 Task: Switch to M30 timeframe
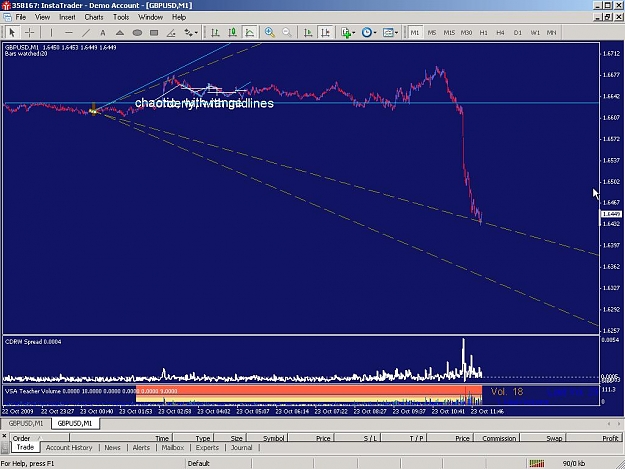tap(466, 33)
